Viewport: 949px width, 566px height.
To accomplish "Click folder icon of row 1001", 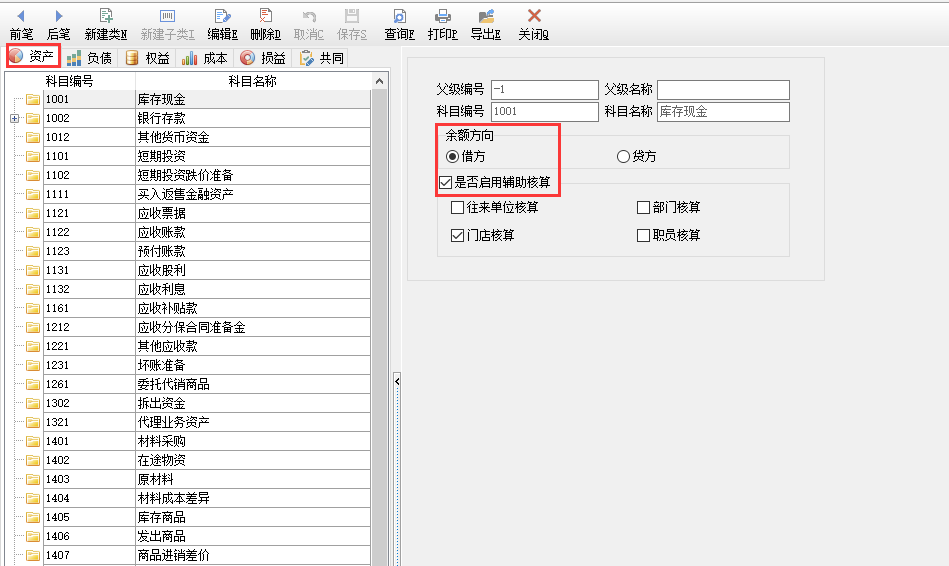I will [x=33, y=99].
